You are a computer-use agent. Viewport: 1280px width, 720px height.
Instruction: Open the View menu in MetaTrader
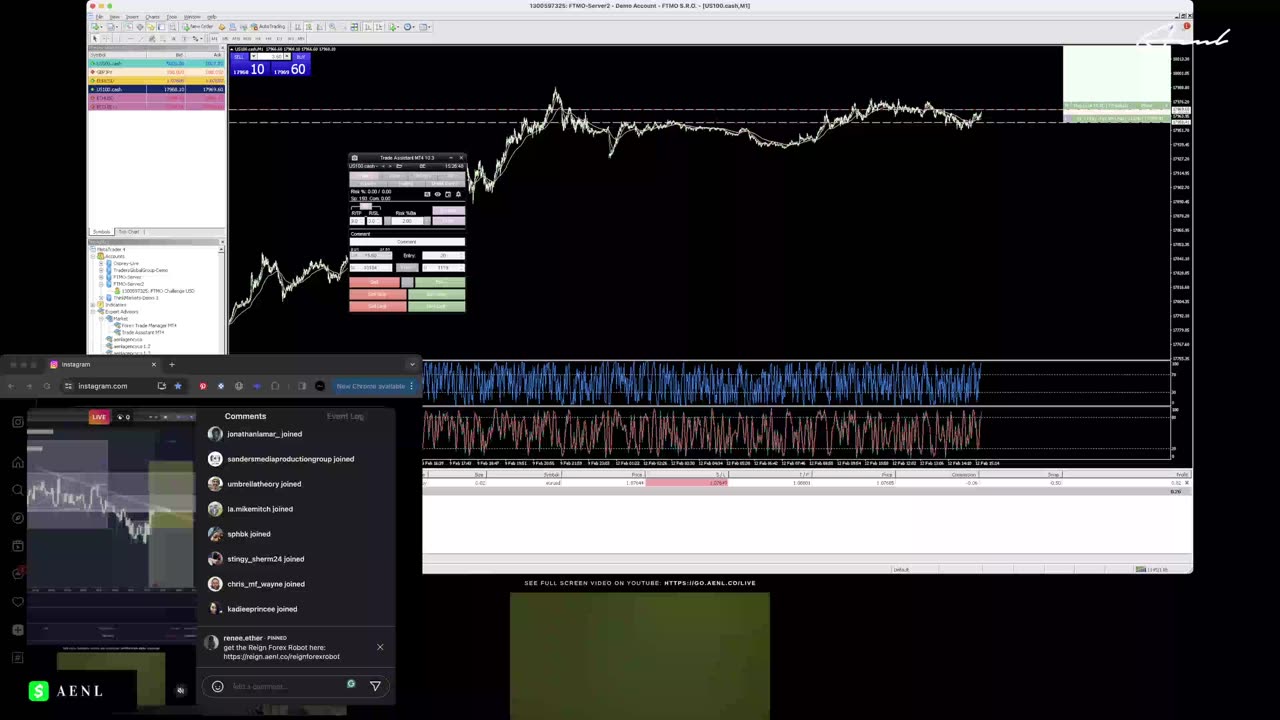click(114, 17)
